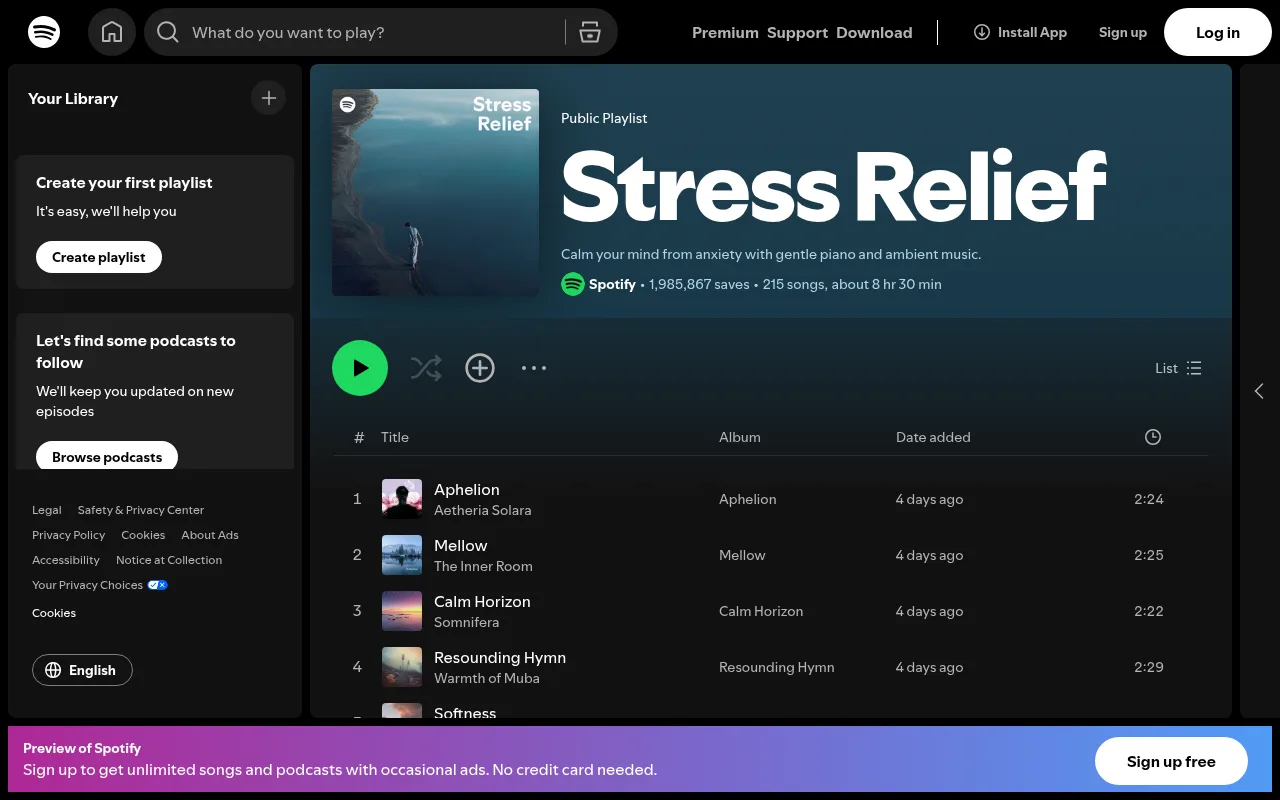This screenshot has width=1280, height=800.
Task: Click Aphelion track thumbnail
Action: click(x=402, y=499)
